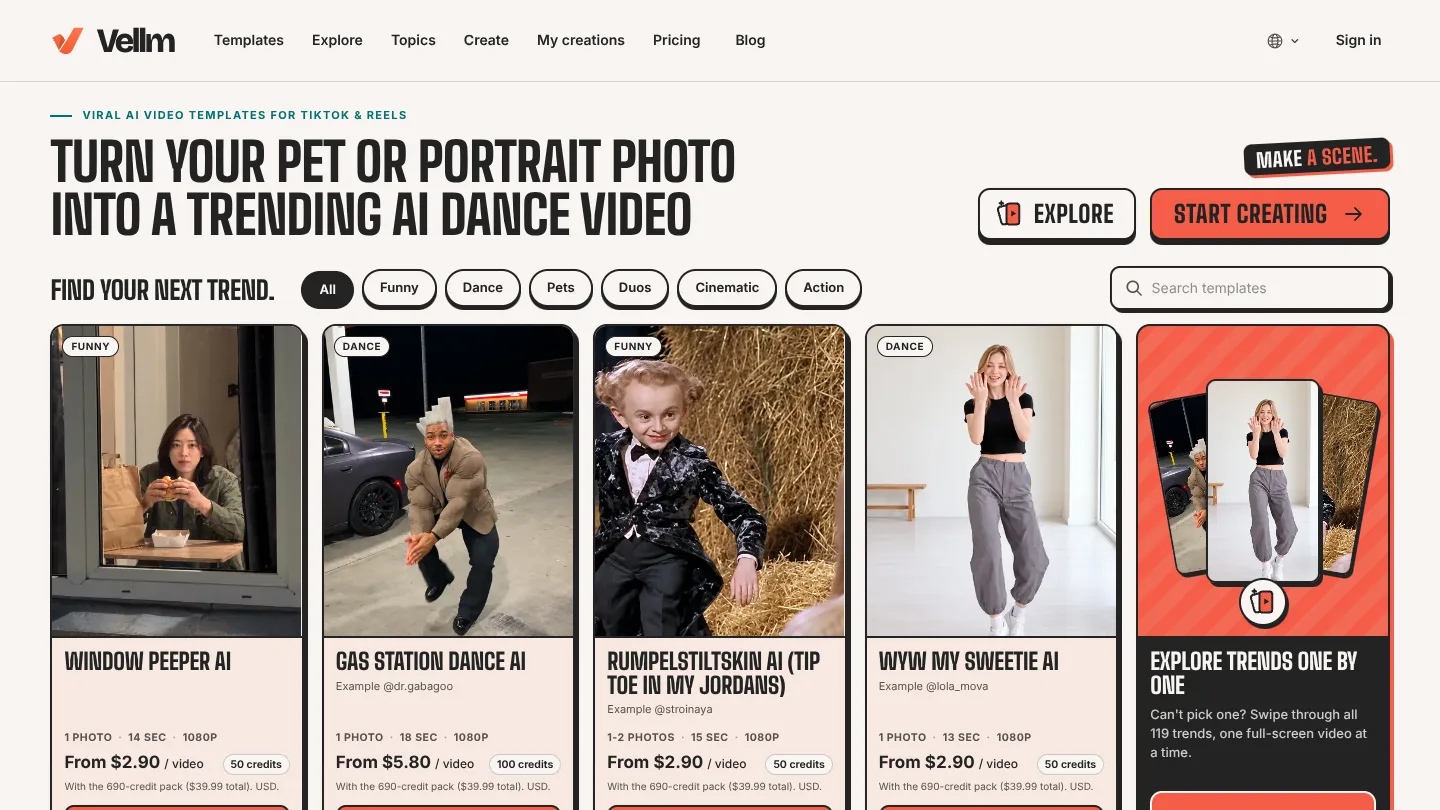
Task: Open My creations page
Action: (581, 40)
